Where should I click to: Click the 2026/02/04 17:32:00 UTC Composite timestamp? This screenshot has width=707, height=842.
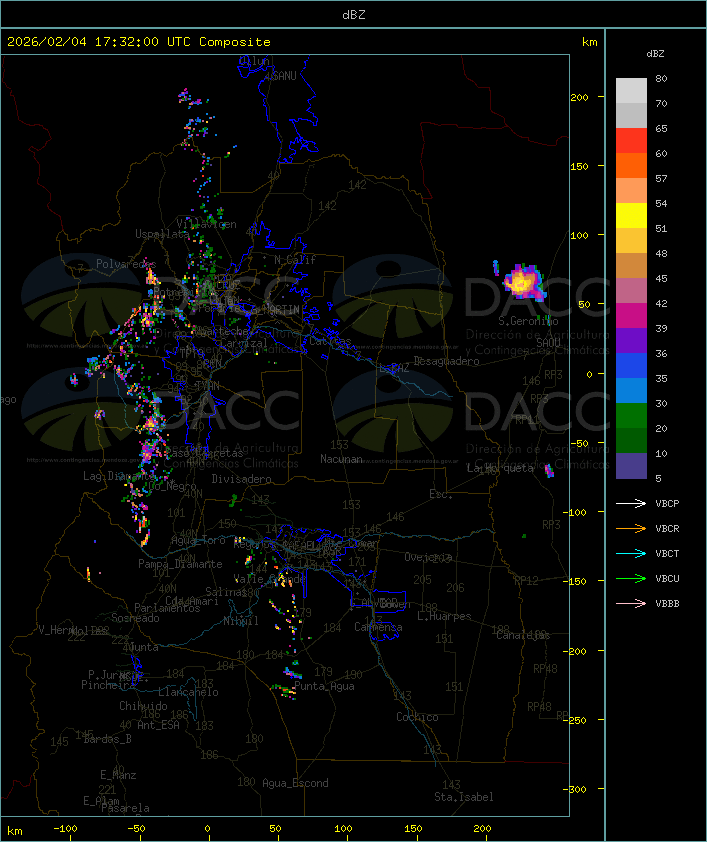[139, 42]
